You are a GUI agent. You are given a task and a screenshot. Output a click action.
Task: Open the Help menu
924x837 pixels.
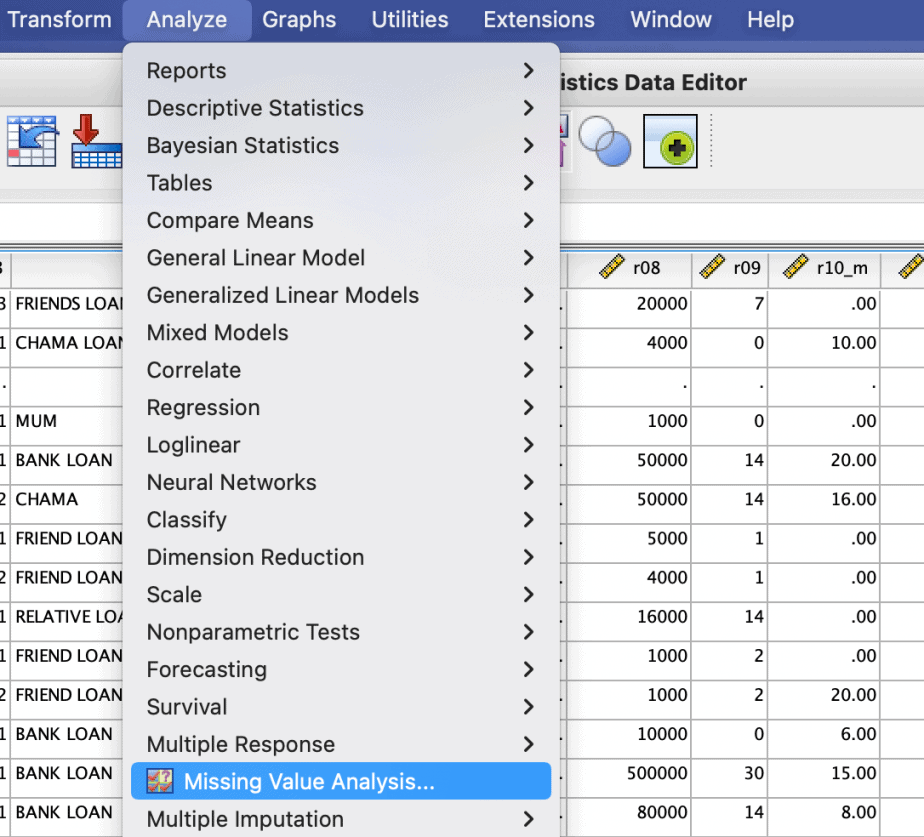tap(770, 19)
